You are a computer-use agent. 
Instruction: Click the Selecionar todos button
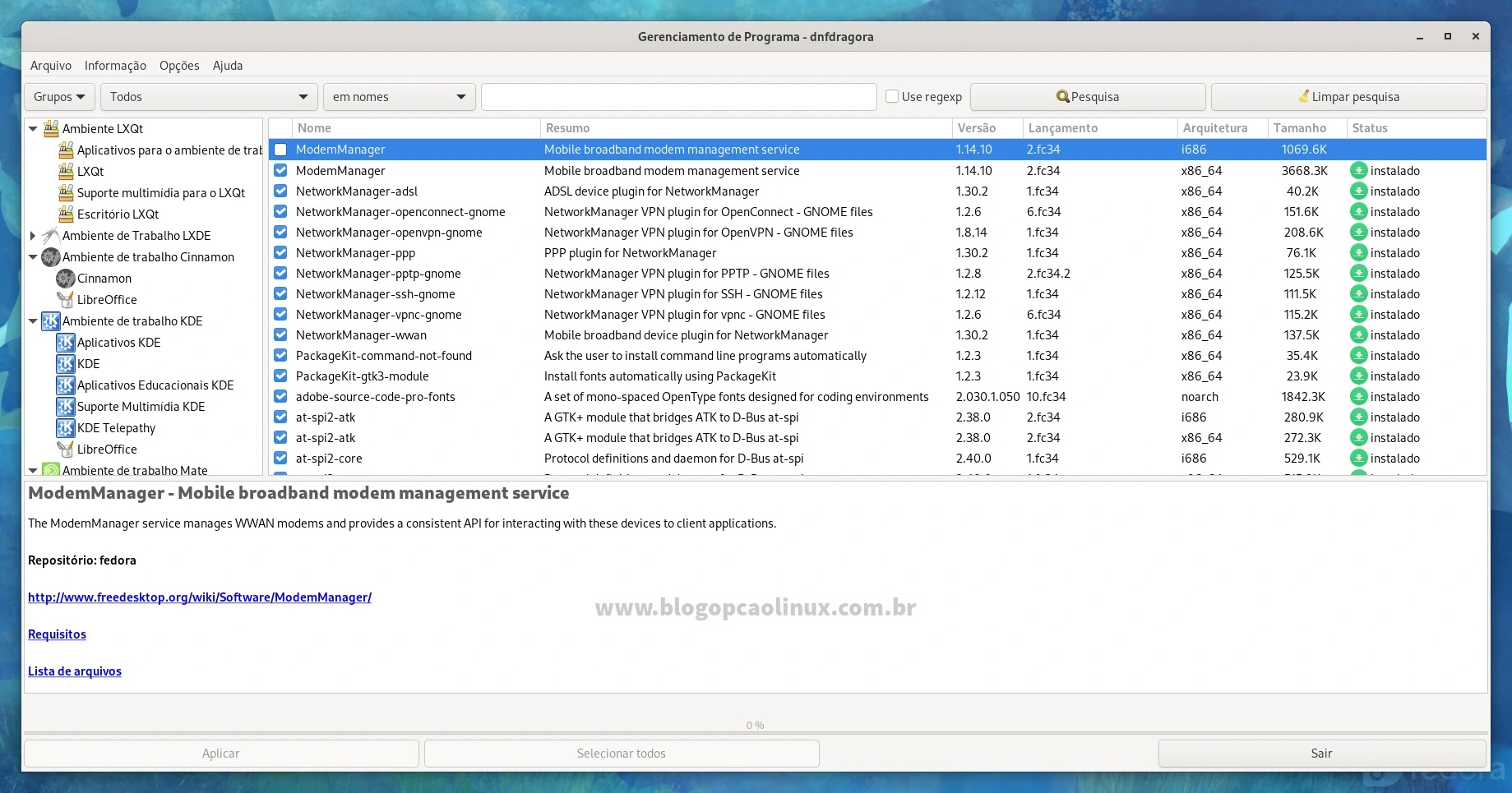pos(622,754)
